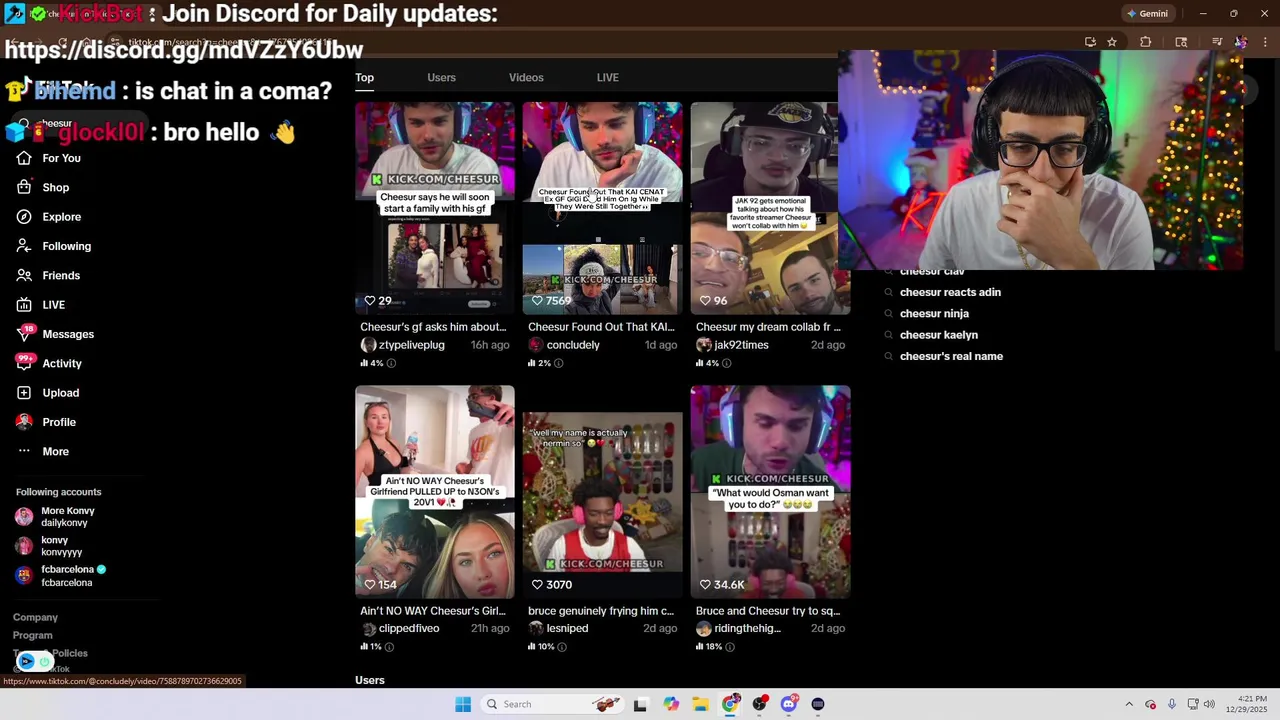Open the Gemini button in the title bar
The image size is (1280, 720).
[x=1147, y=14]
